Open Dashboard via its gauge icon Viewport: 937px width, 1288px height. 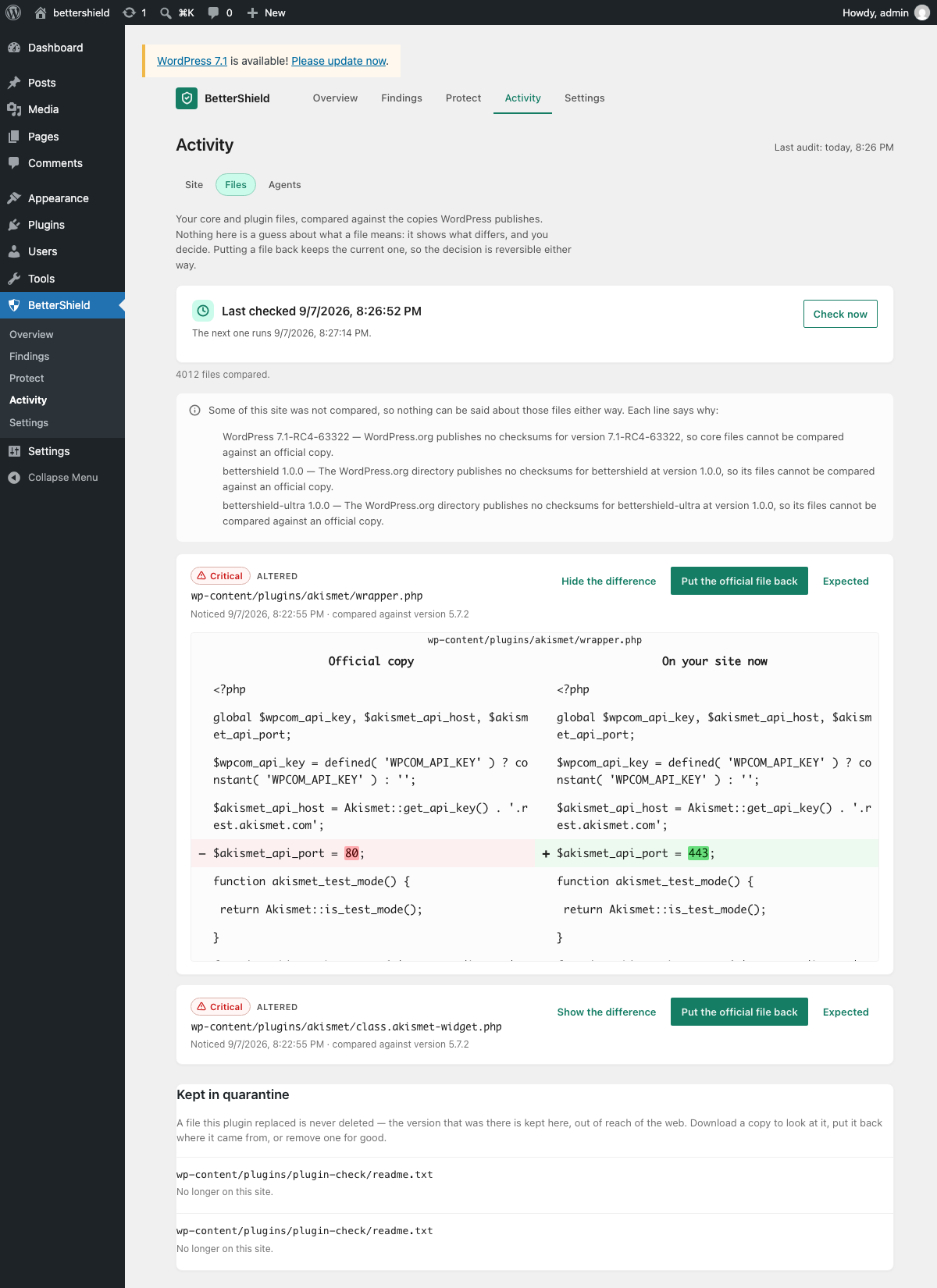14,48
